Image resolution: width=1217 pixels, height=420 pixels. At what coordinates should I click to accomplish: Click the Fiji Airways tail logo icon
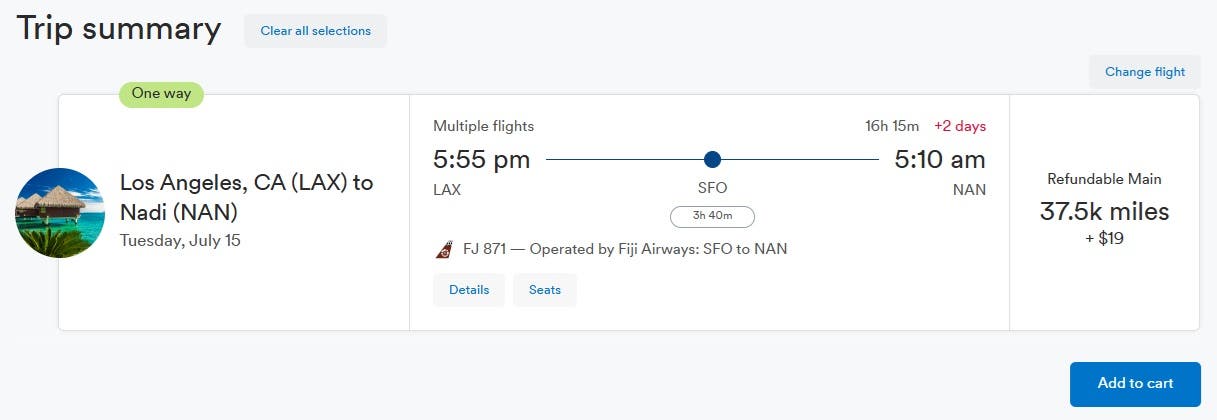(444, 250)
